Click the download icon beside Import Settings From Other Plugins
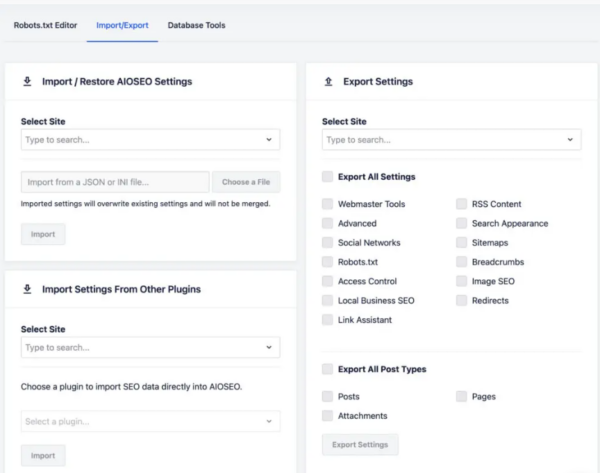600x473 pixels. [x=27, y=289]
